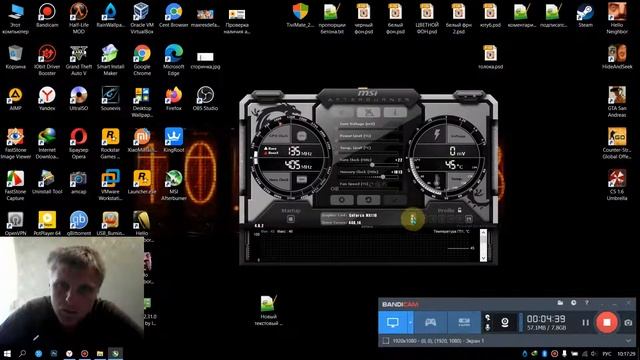Select the Grand Theft Auto V desktop icon
640x360 pixels.
(x=78, y=60)
